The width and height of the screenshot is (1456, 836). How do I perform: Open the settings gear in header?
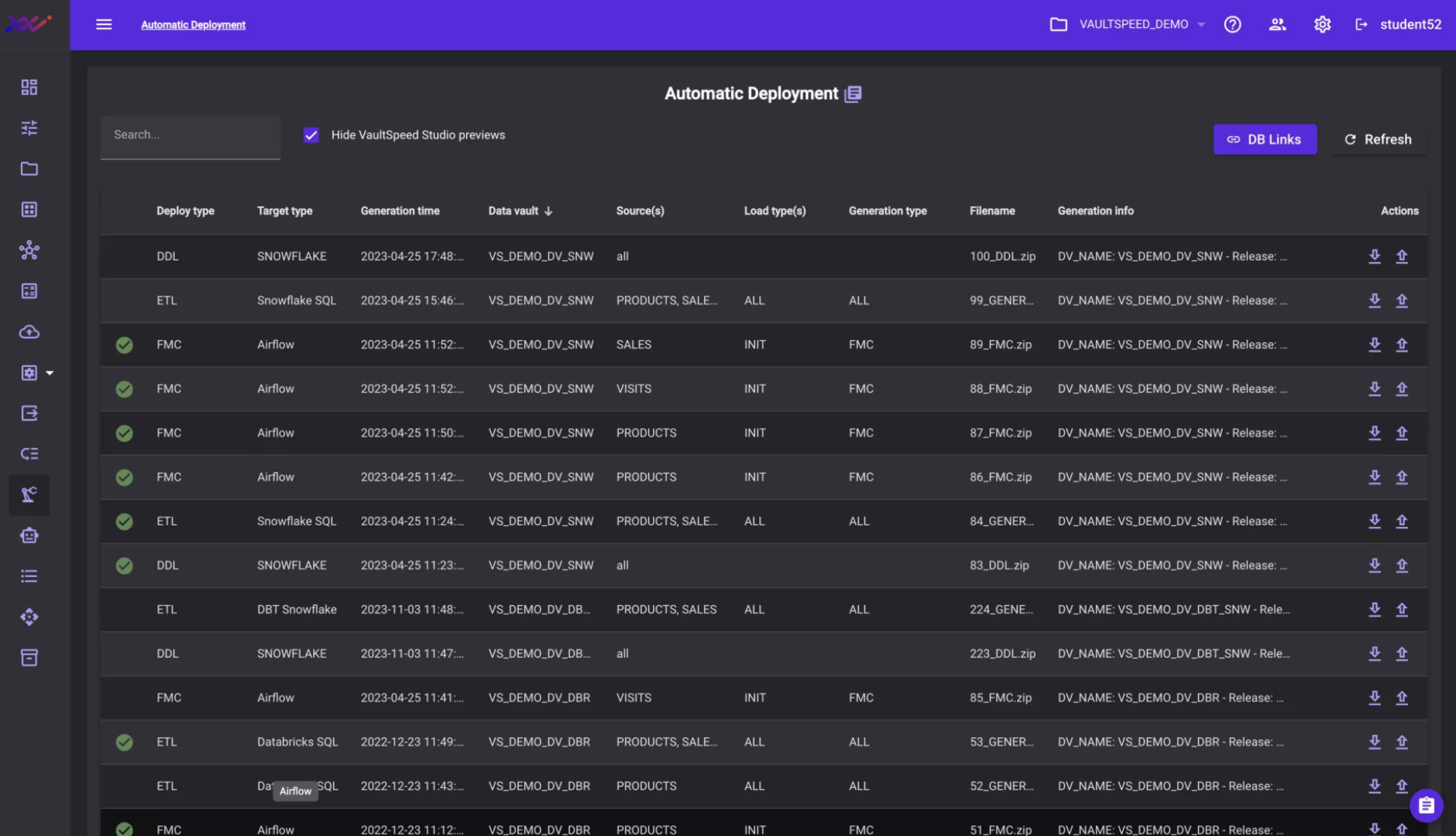[1322, 25]
